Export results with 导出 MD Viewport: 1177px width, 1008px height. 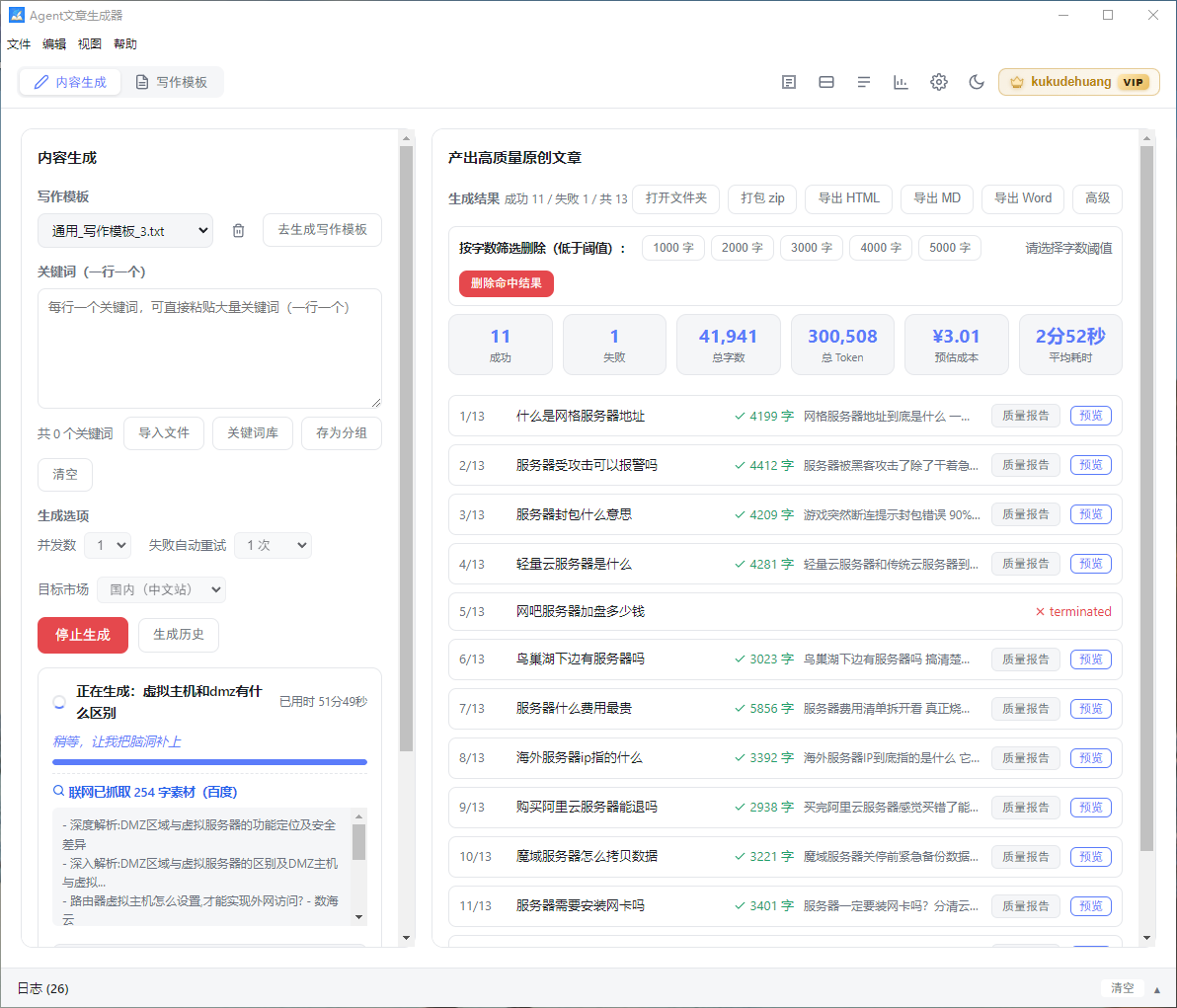pyautogui.click(x=937, y=198)
